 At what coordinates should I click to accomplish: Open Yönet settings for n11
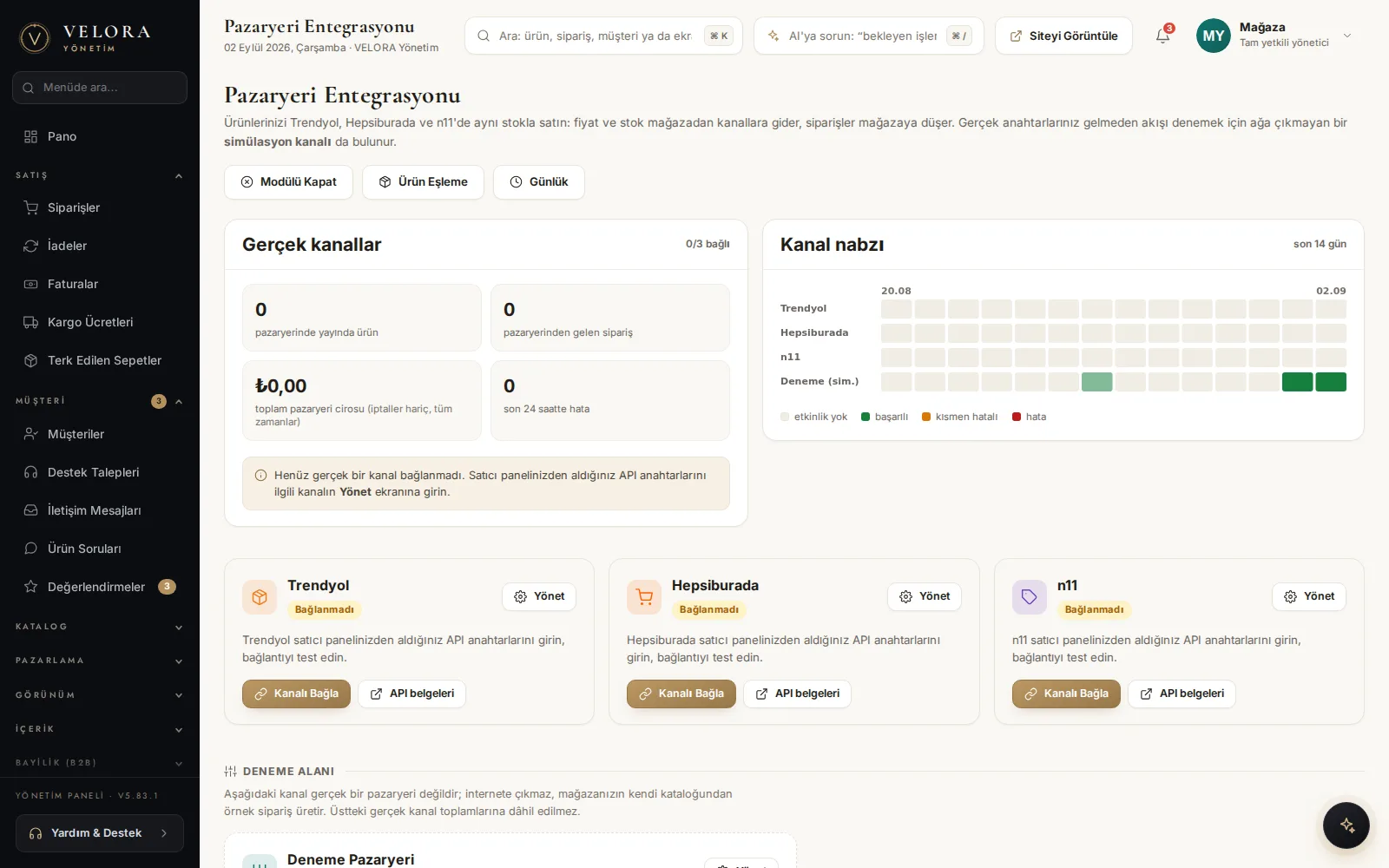point(1309,596)
